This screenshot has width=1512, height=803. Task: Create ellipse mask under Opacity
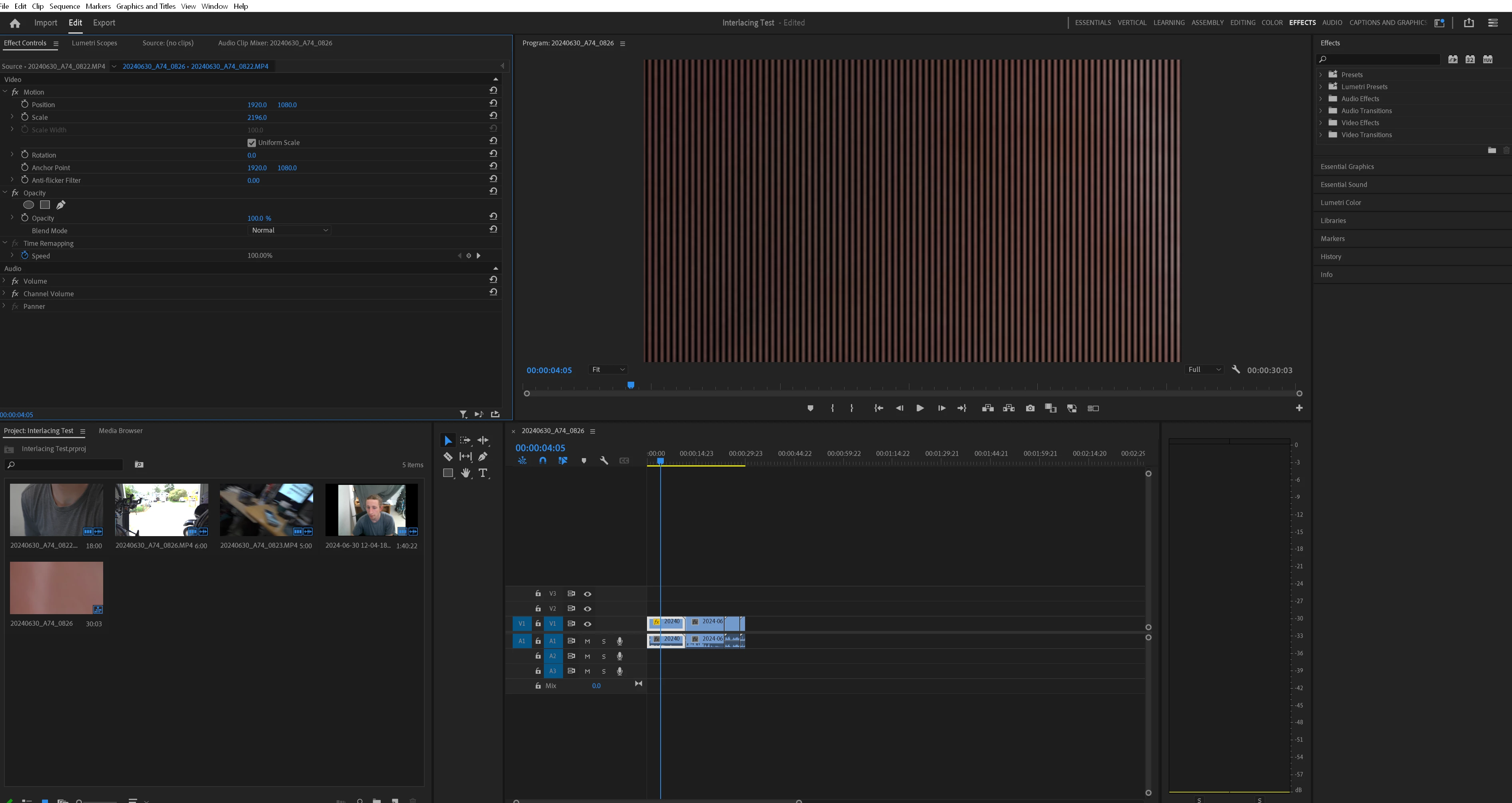click(28, 205)
